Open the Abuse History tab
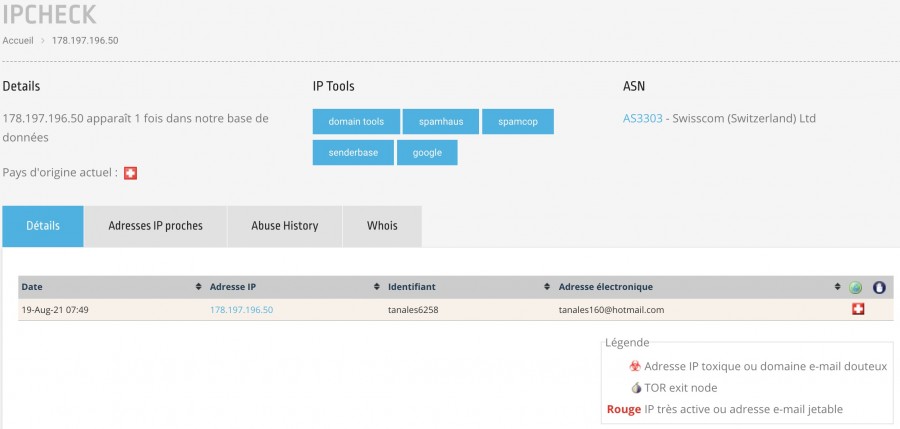 (x=285, y=226)
